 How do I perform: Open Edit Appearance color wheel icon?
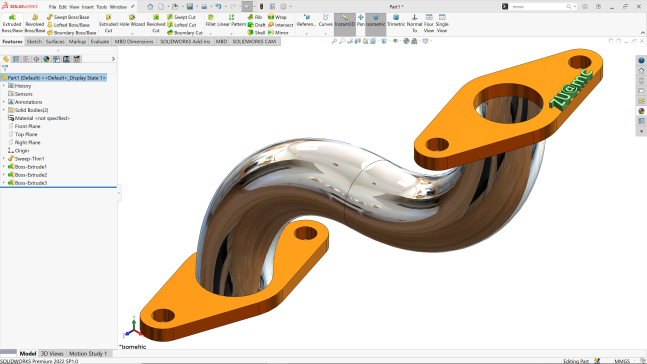pyautogui.click(x=406, y=41)
